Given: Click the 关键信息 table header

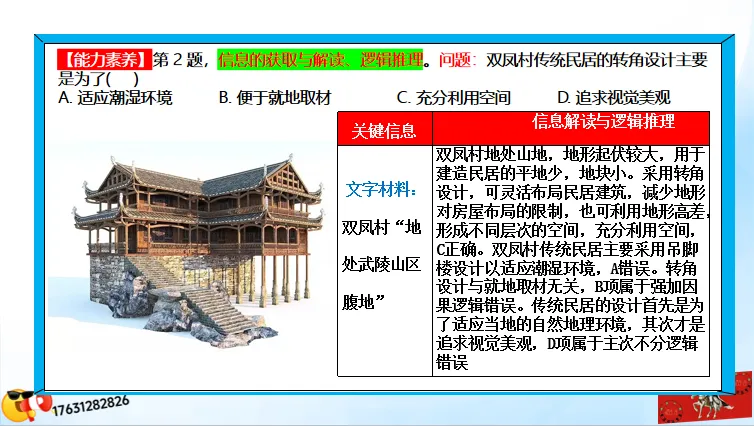Looking at the screenshot, I should (x=385, y=129).
